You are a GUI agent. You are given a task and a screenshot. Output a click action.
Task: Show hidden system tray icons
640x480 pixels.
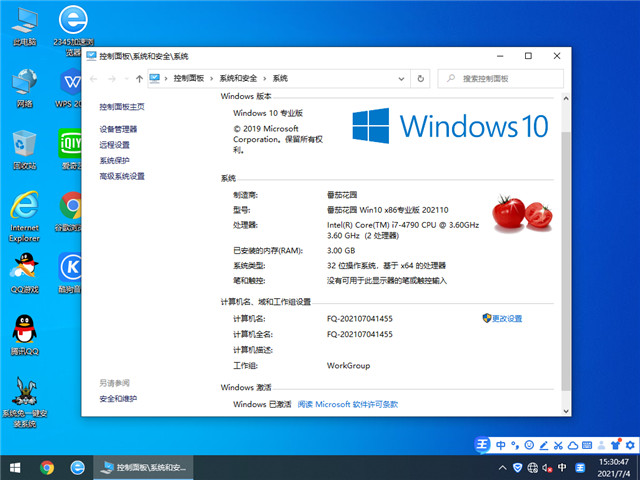[502, 468]
